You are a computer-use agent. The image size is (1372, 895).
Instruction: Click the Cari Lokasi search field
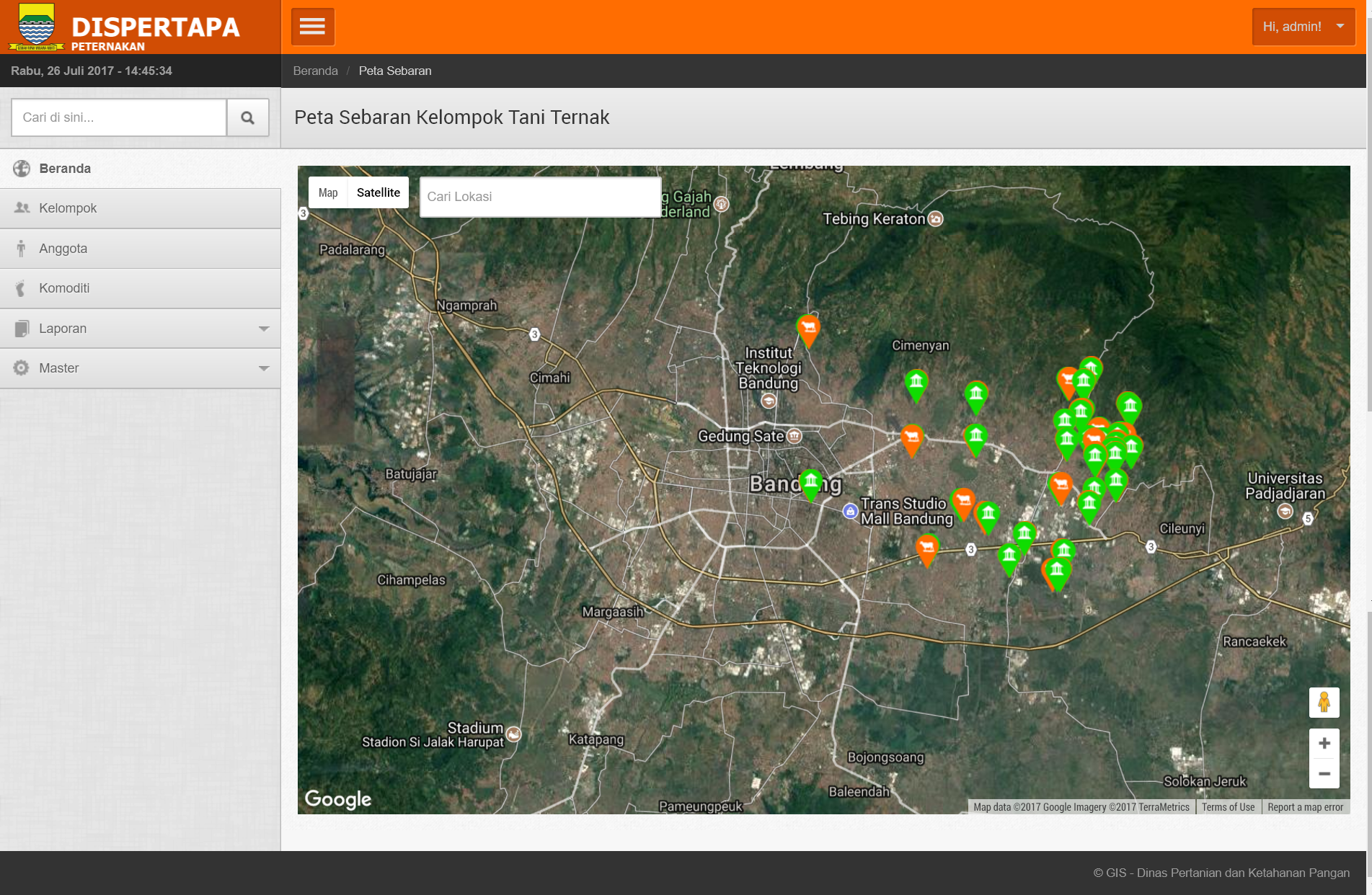point(539,197)
